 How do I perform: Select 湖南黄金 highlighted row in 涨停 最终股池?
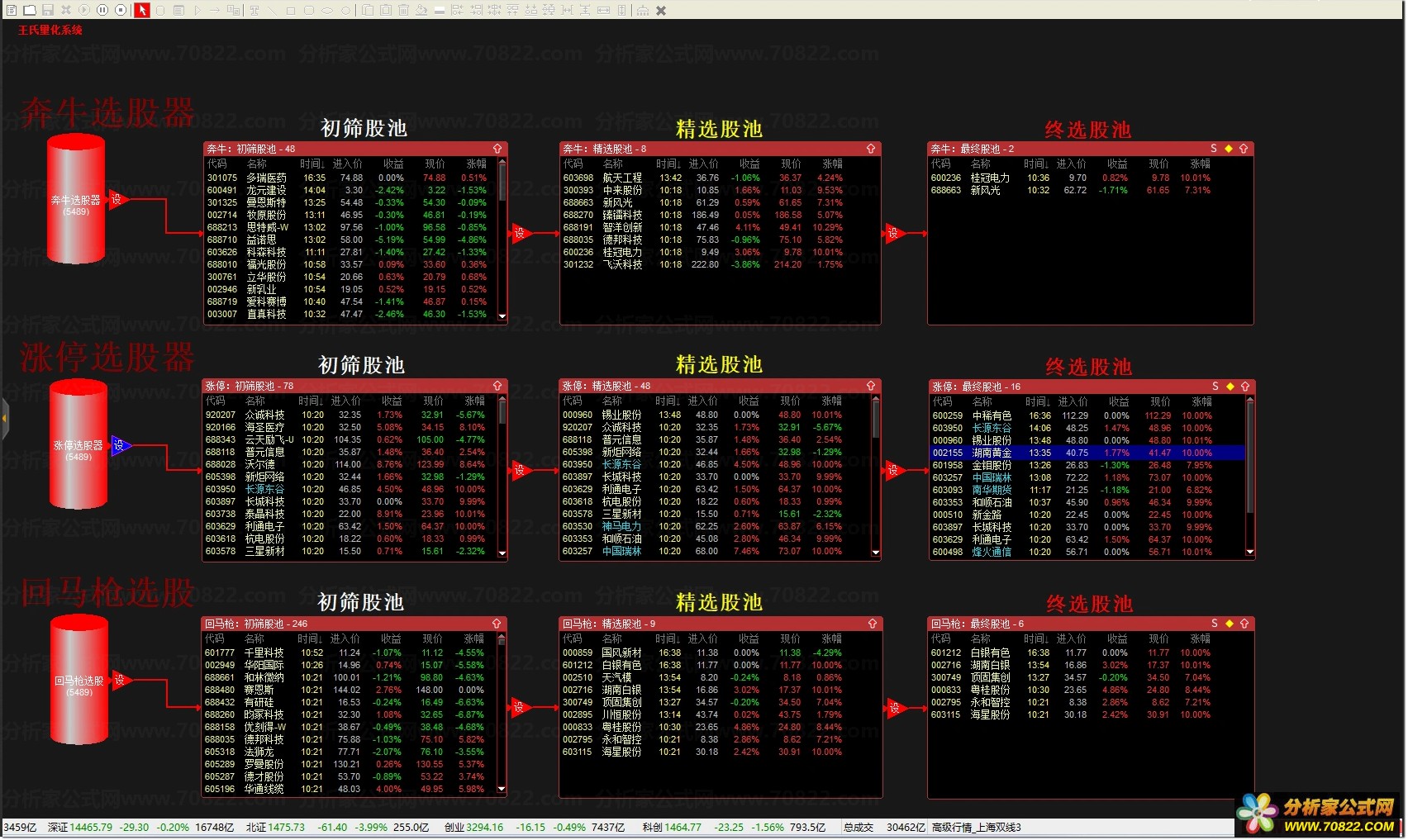tap(1087, 453)
